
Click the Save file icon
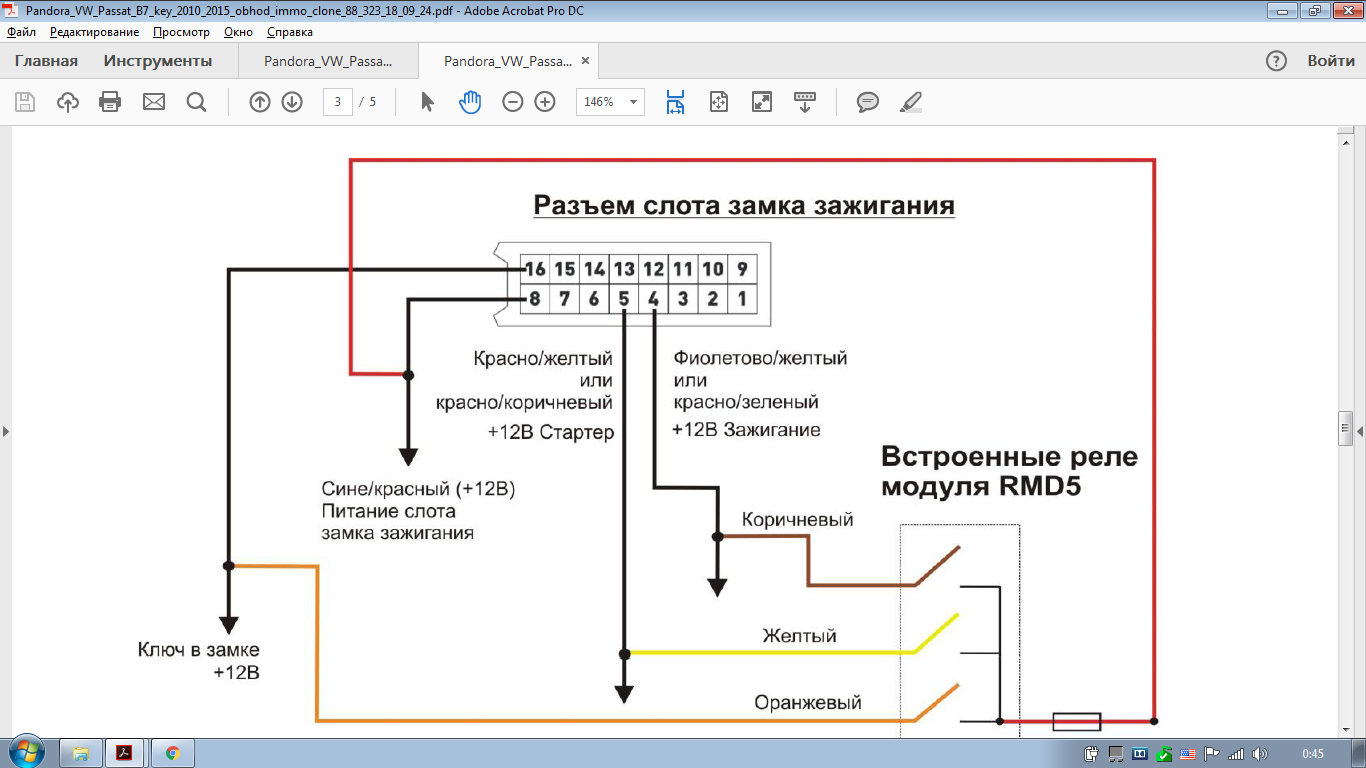click(25, 102)
